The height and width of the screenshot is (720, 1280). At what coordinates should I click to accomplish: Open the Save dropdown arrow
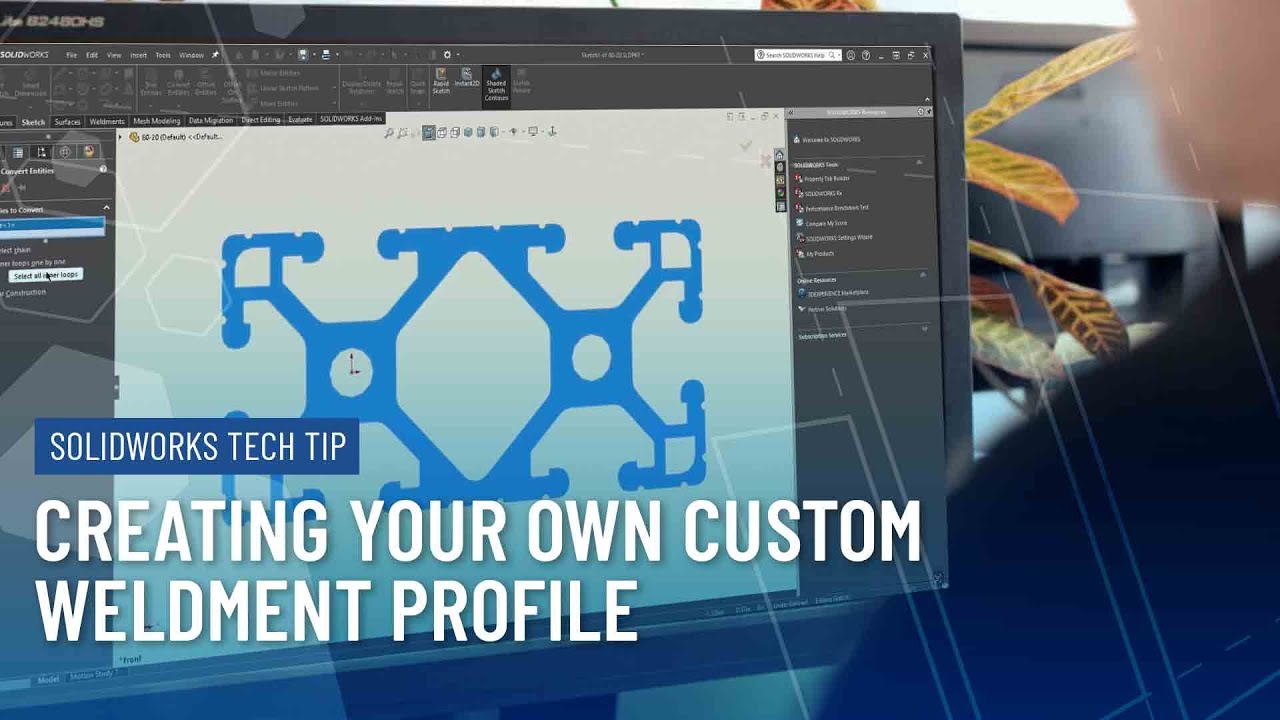click(x=314, y=54)
